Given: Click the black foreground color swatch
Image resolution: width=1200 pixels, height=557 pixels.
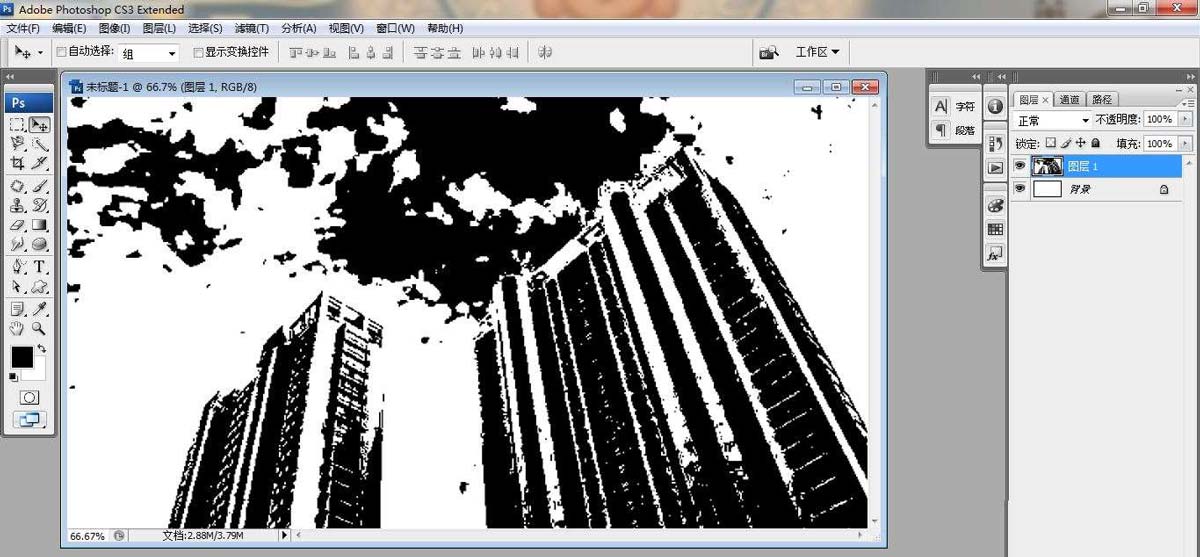Looking at the screenshot, I should 22,357.
